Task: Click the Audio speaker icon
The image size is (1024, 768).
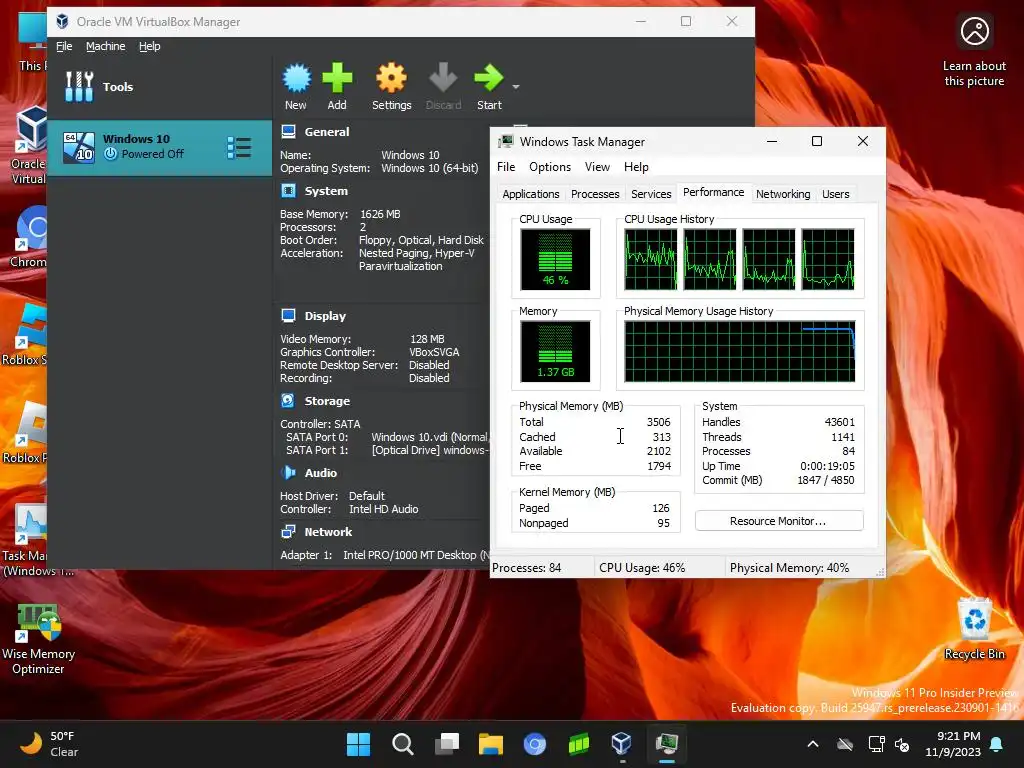Action: pyautogui.click(x=288, y=472)
